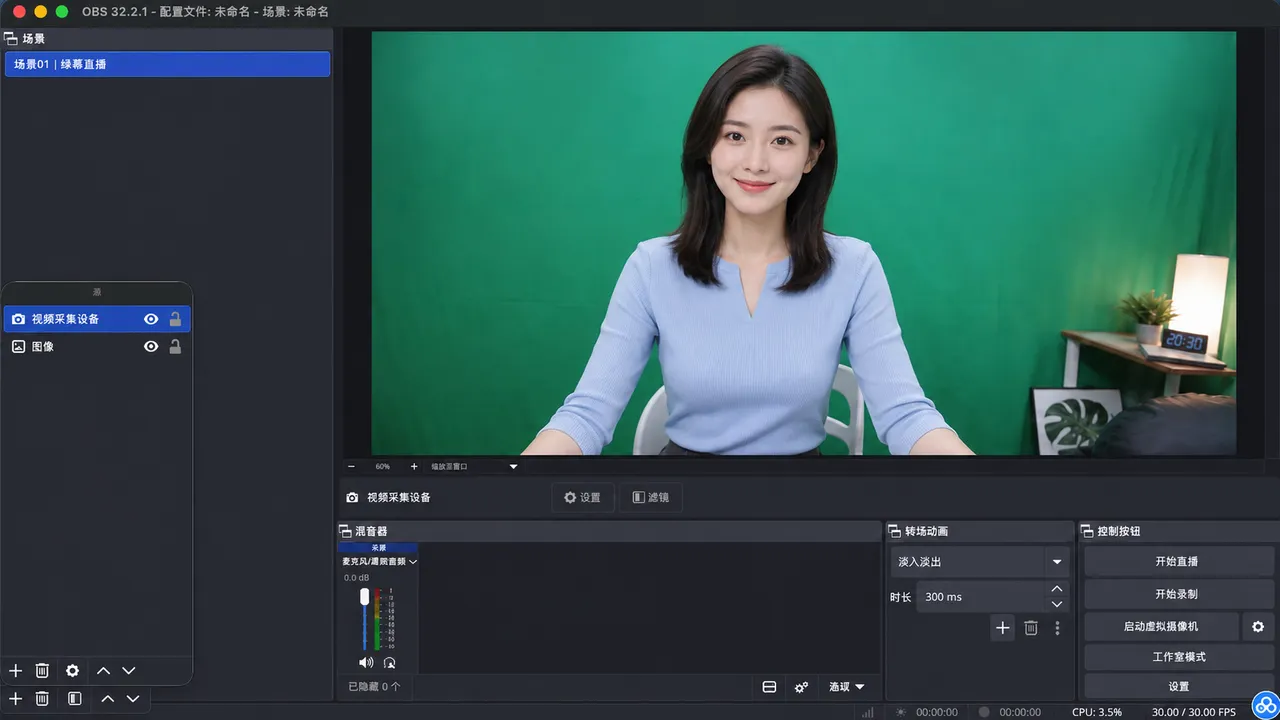The height and width of the screenshot is (720, 1280).
Task: Click the 开始直播 button
Action: tap(1179, 562)
